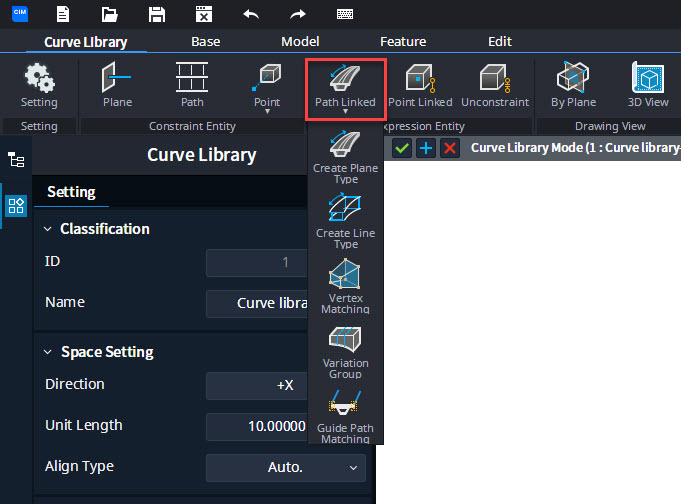This screenshot has width=681, height=504.
Task: Click the Drawing View group label
Action: point(610,126)
